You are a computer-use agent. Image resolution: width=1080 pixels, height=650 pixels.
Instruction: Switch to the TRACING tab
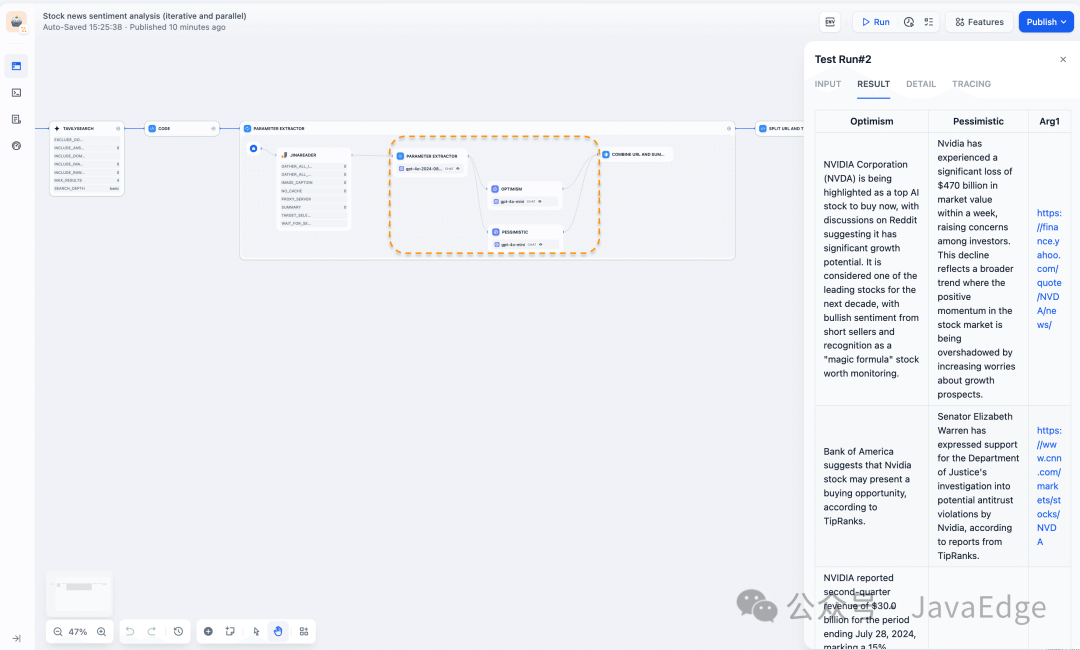(x=971, y=84)
